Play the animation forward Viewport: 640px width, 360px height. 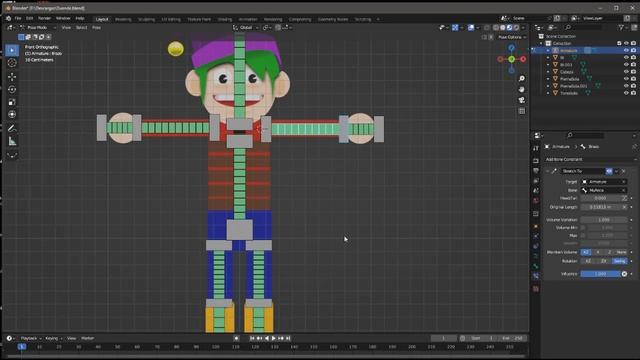coord(273,338)
